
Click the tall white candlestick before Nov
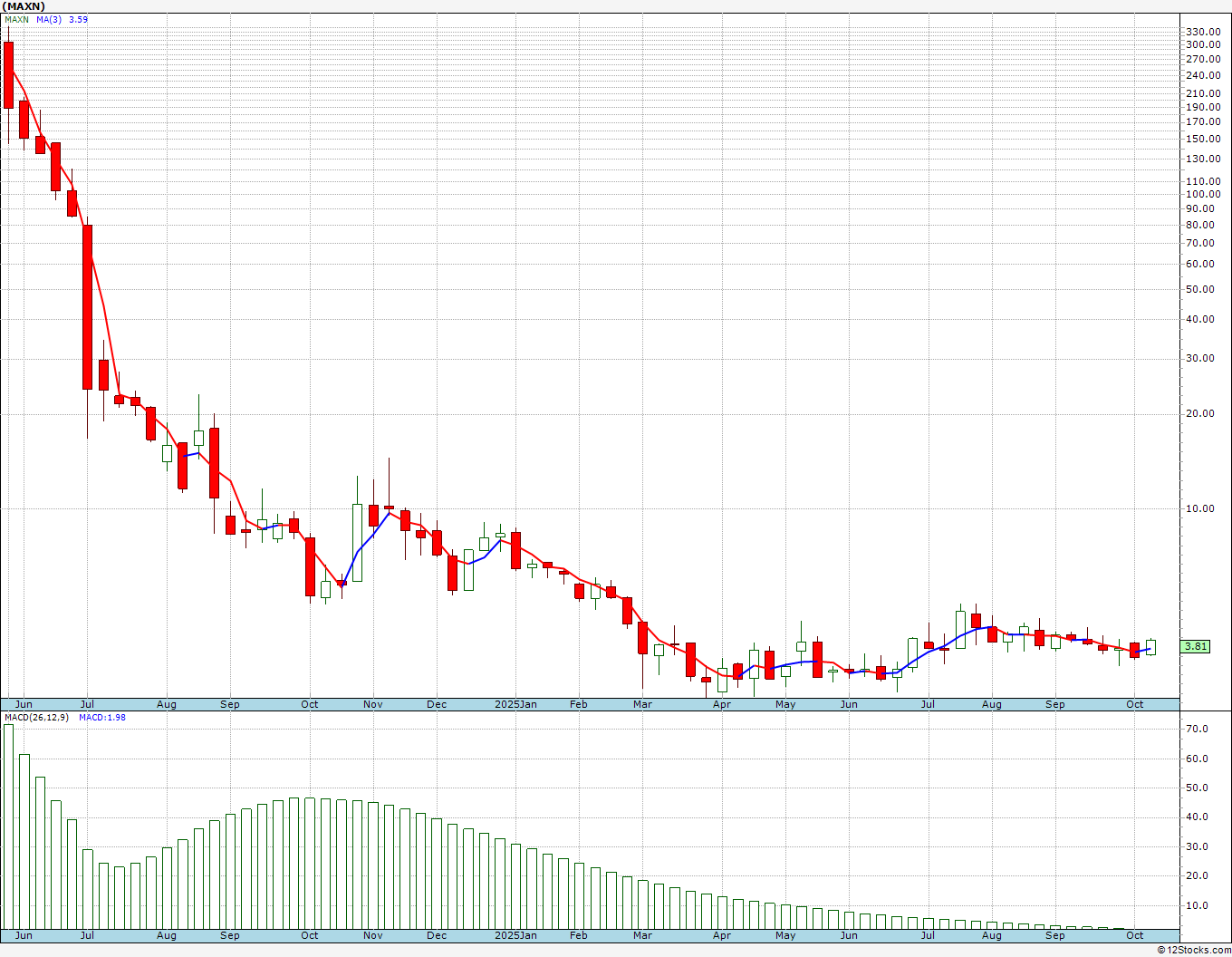coord(358,542)
